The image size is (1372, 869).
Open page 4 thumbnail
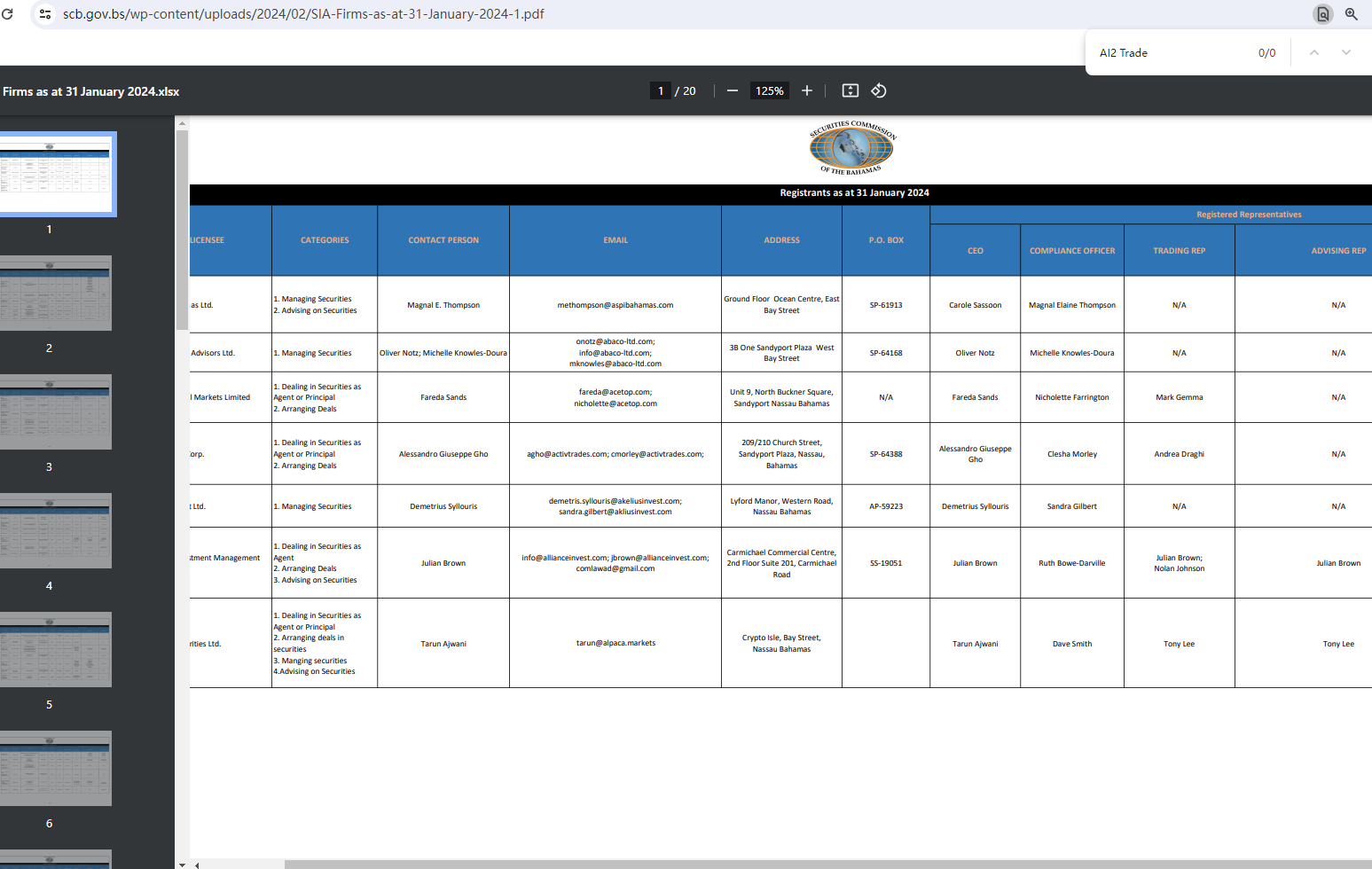pos(56,530)
